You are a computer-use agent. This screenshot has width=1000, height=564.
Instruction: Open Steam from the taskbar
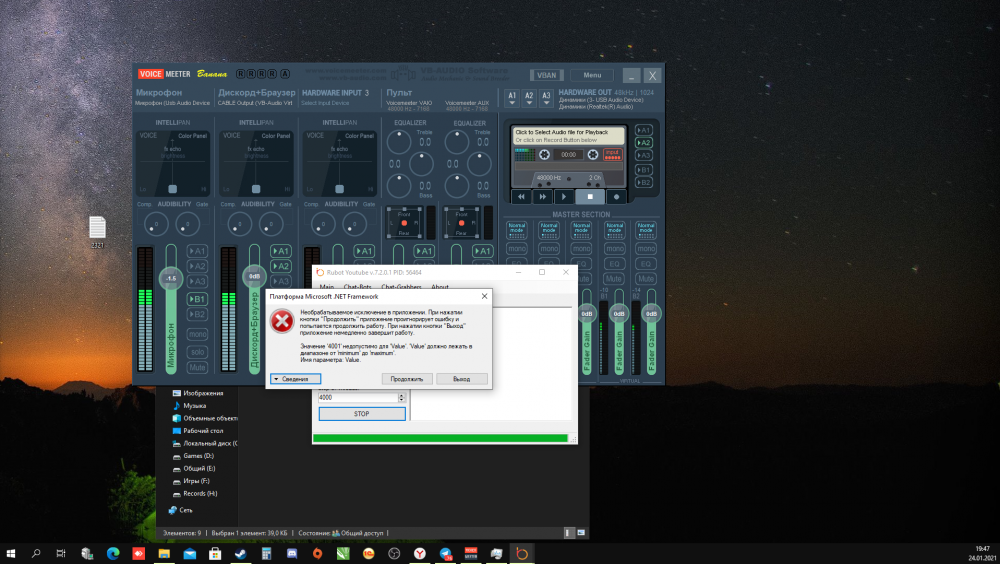[241, 553]
